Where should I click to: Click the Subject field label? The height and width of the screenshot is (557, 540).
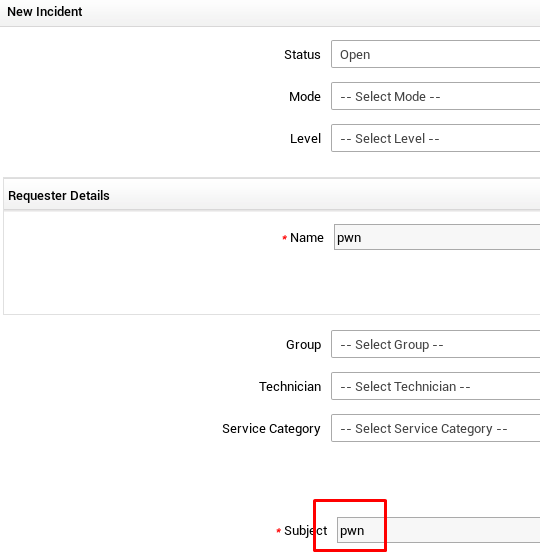coord(306,531)
